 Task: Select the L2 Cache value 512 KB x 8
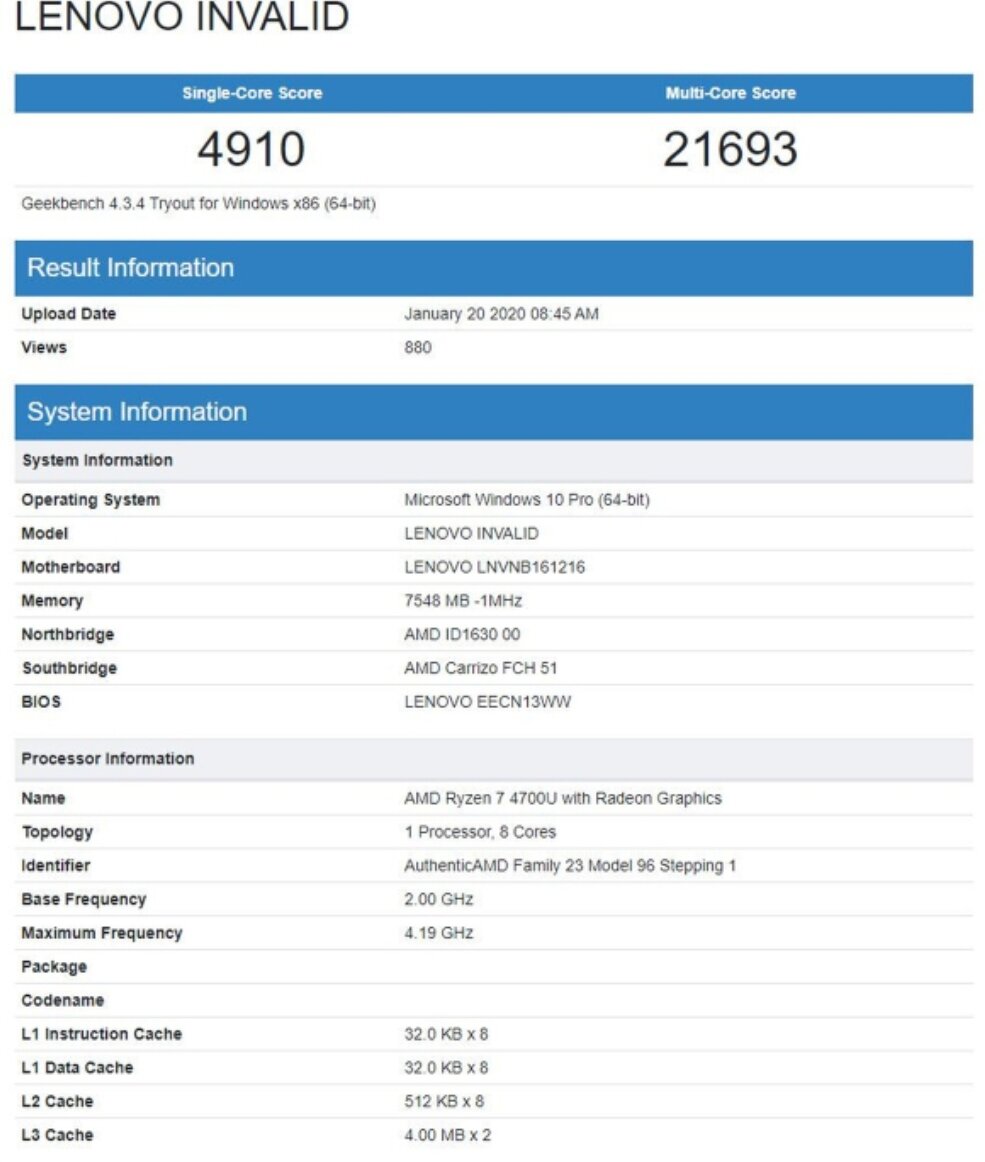pyautogui.click(x=443, y=1102)
